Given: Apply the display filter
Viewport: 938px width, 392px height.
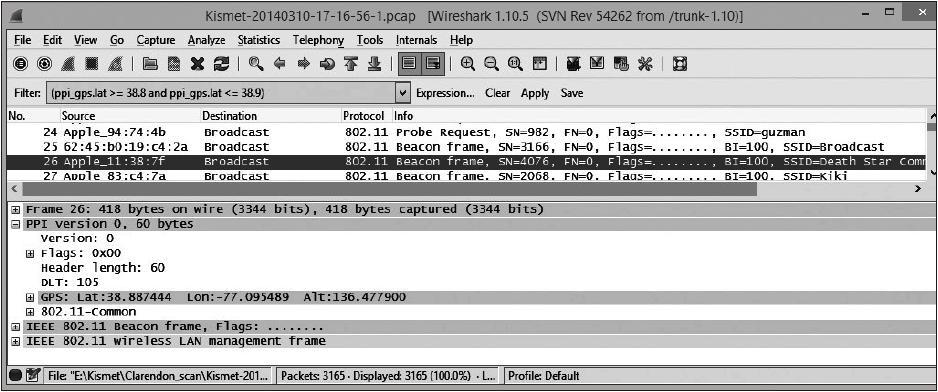Looking at the screenshot, I should pos(535,93).
